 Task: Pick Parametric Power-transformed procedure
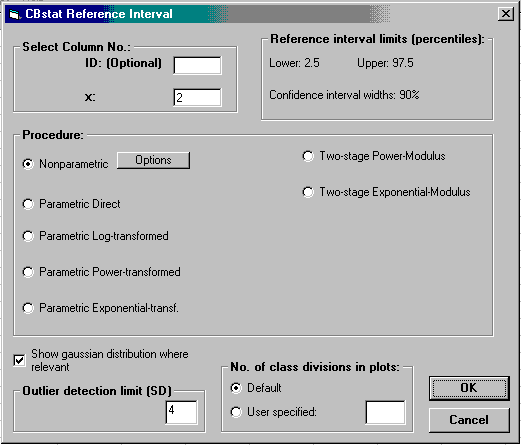point(28,272)
